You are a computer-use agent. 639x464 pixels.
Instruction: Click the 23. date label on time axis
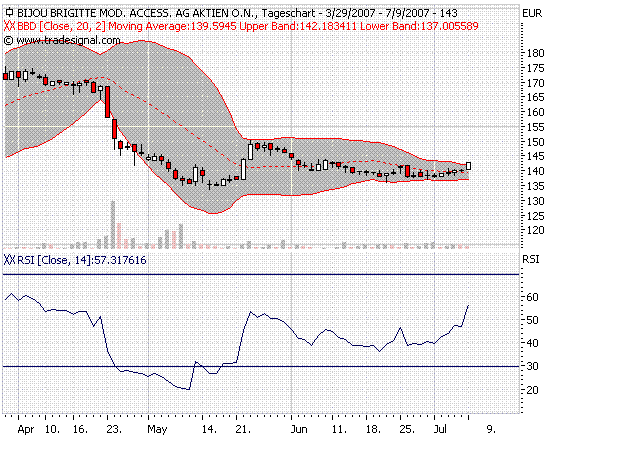click(x=114, y=429)
